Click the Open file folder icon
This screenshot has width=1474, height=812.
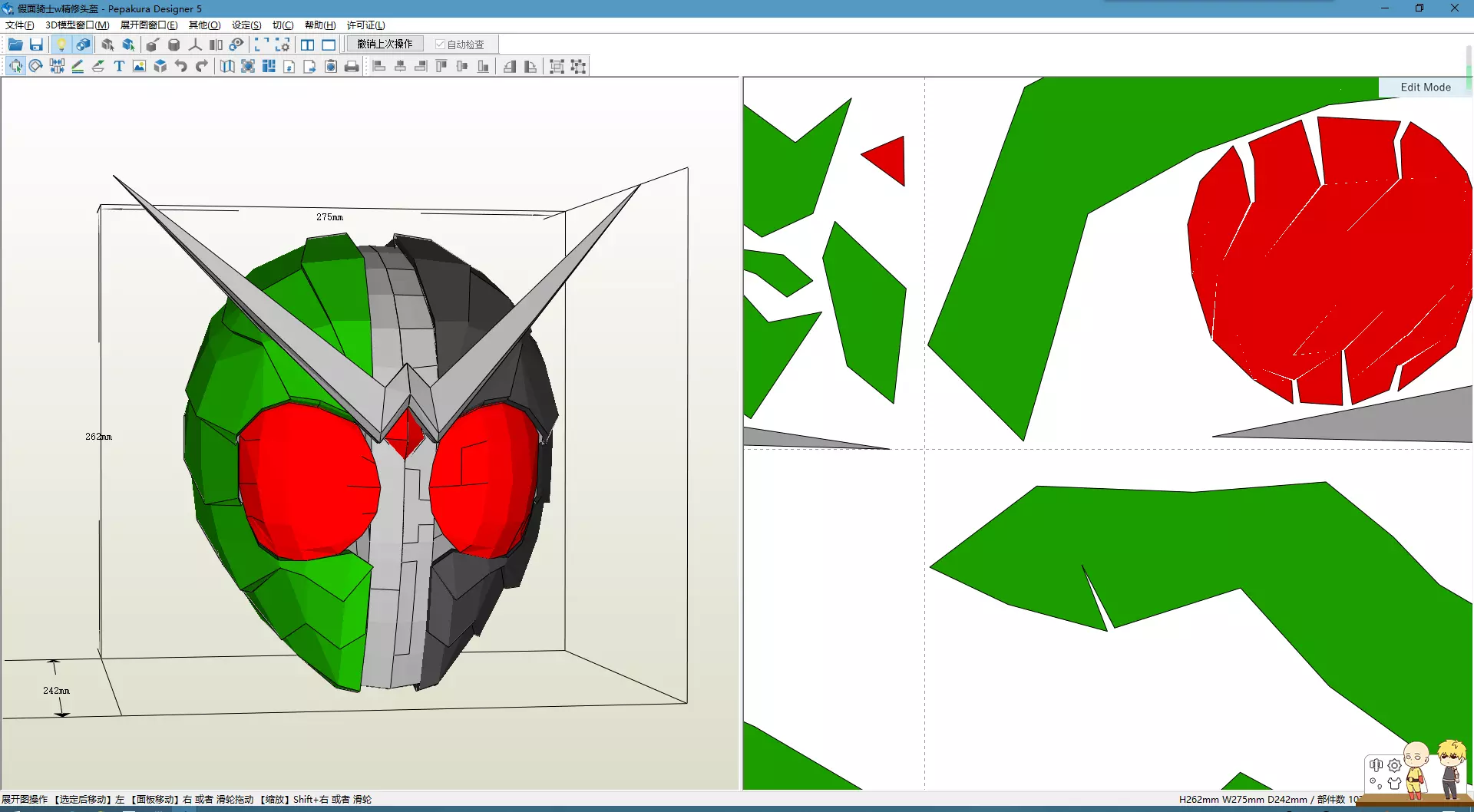tap(15, 45)
